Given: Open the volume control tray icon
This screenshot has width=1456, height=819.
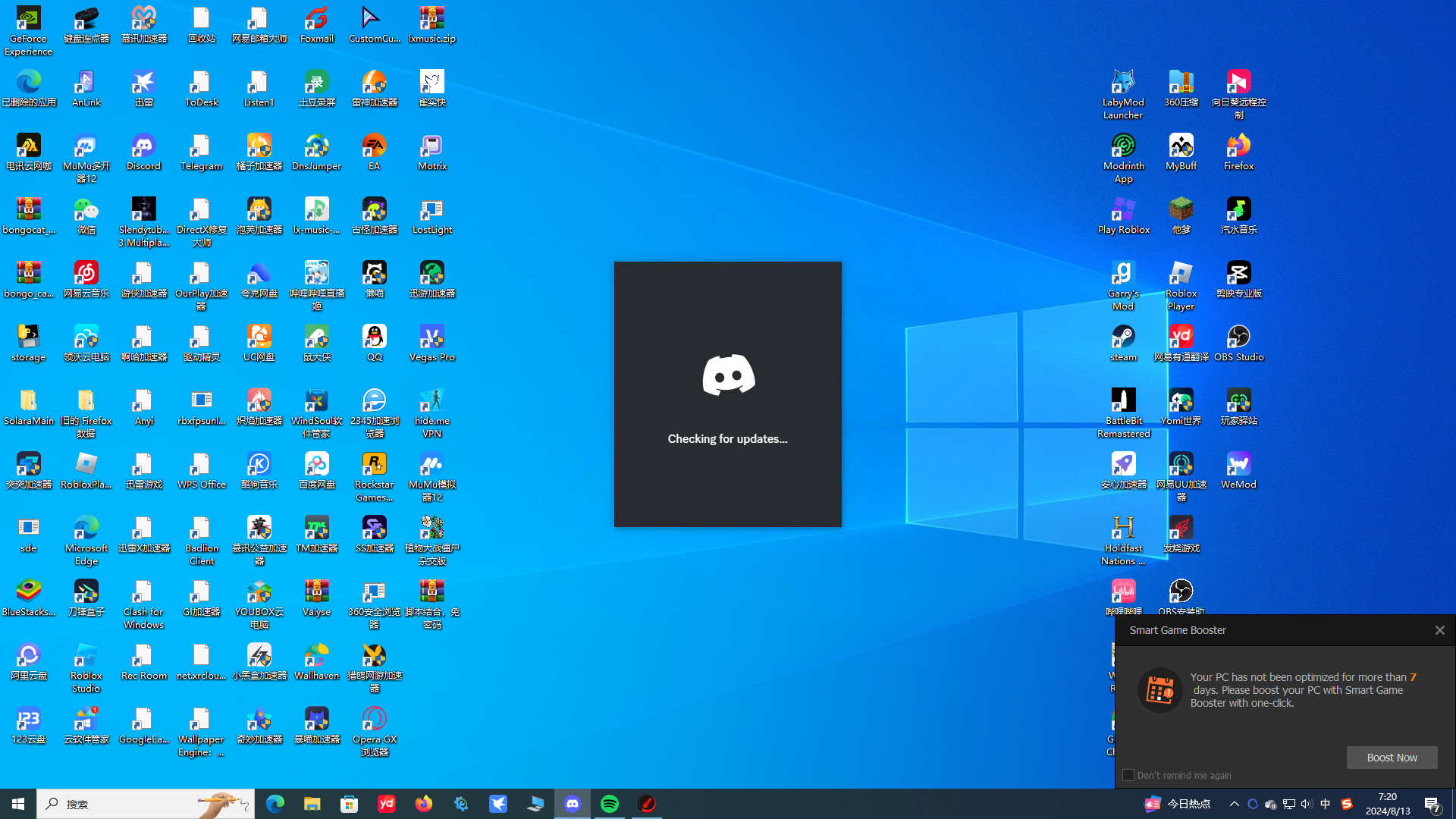Looking at the screenshot, I should (x=1306, y=804).
